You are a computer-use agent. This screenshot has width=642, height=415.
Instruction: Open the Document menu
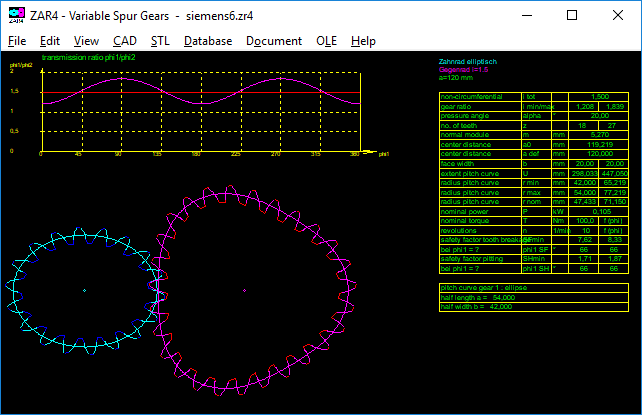pos(273,41)
